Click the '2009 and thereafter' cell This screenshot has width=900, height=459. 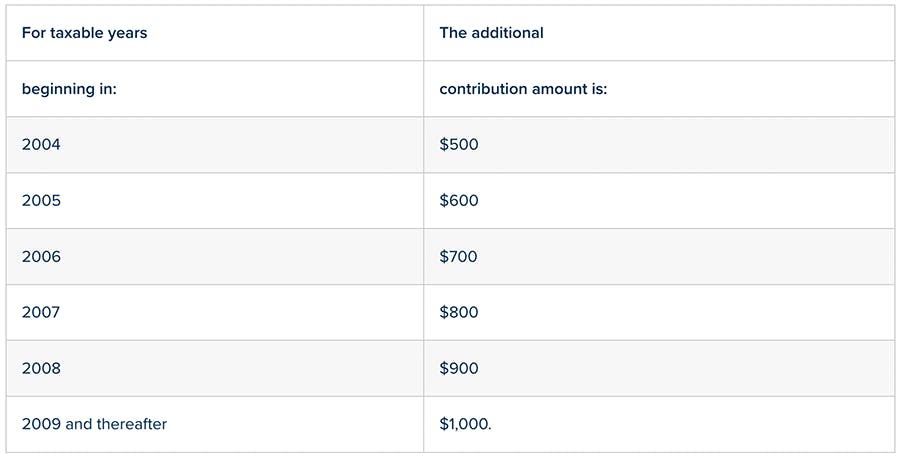(x=215, y=424)
